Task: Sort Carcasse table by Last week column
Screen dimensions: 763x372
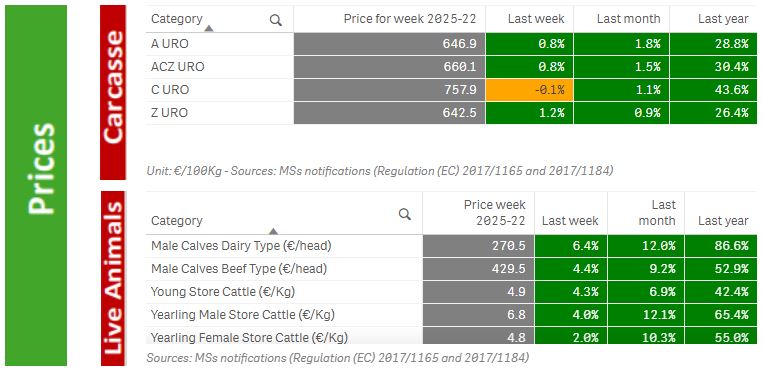Action: [x=536, y=19]
